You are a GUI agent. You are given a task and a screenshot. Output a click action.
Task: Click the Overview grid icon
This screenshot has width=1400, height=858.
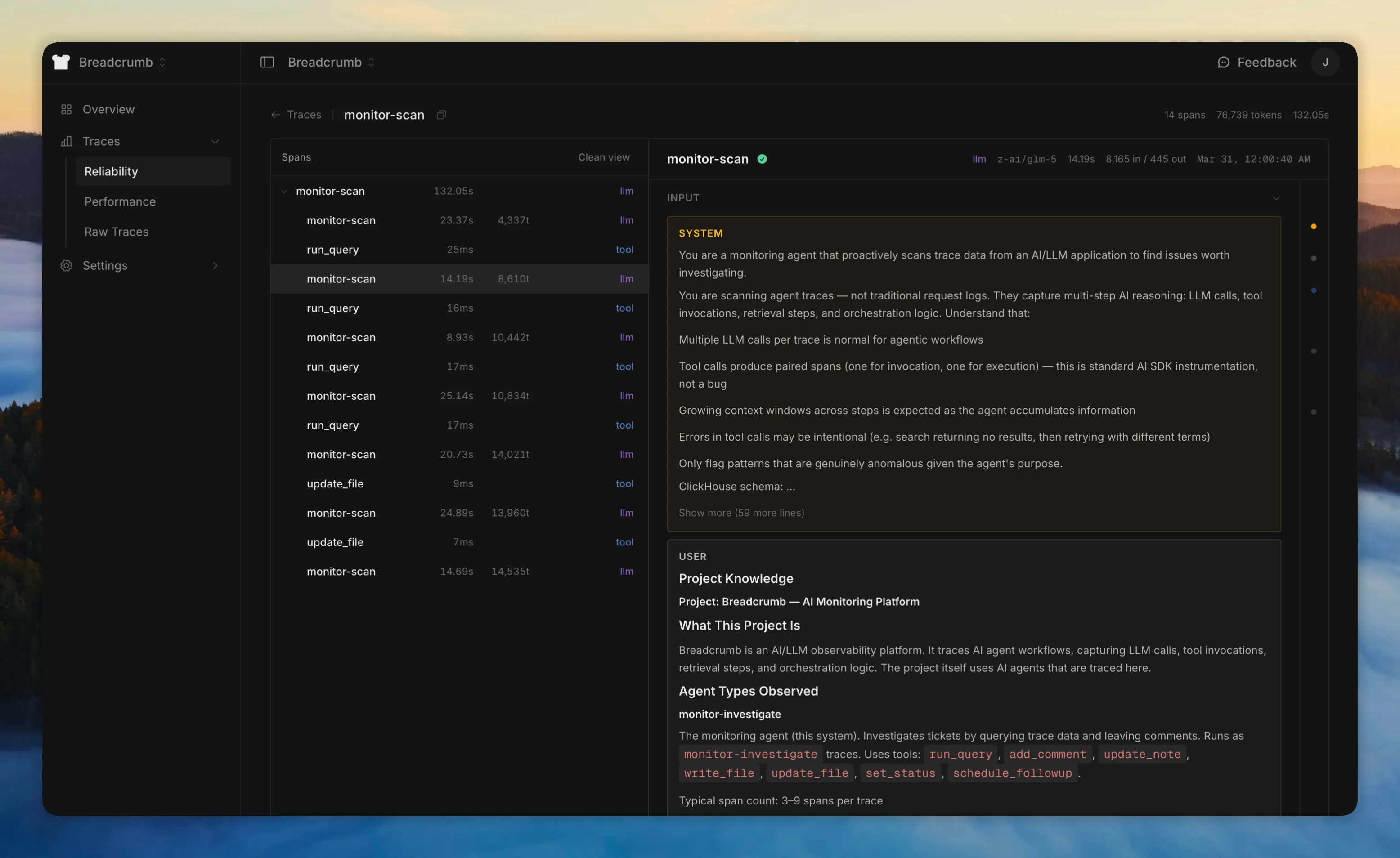(x=67, y=109)
